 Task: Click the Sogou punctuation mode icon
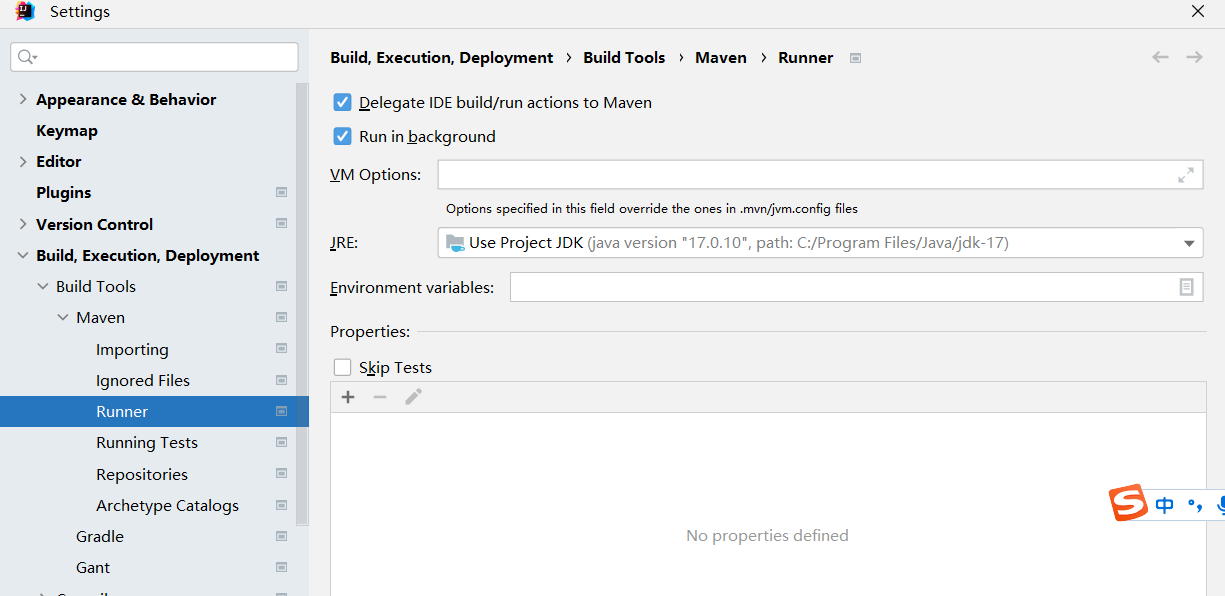1194,506
